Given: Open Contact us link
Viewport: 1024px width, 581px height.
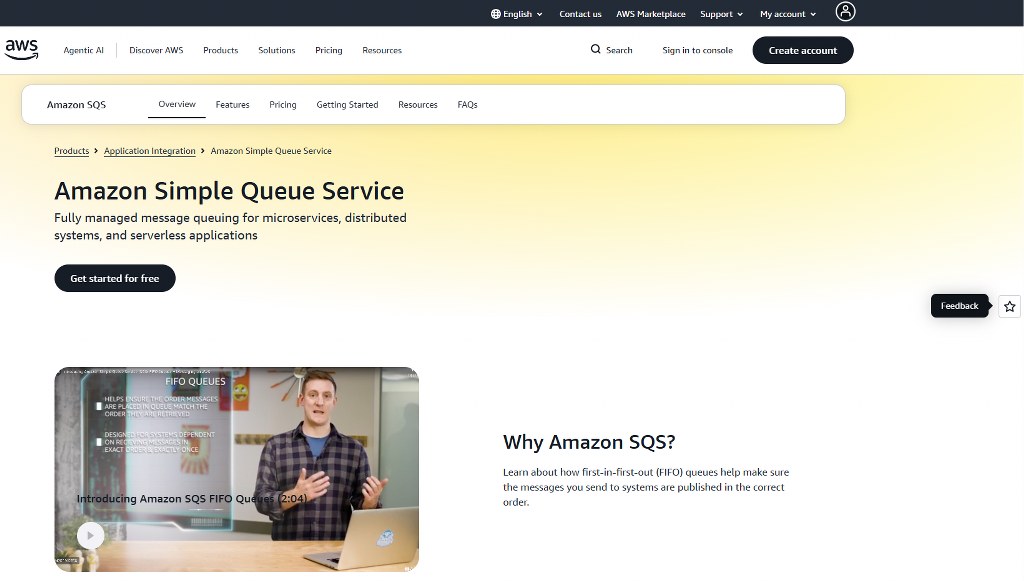Looking at the screenshot, I should 580,14.
